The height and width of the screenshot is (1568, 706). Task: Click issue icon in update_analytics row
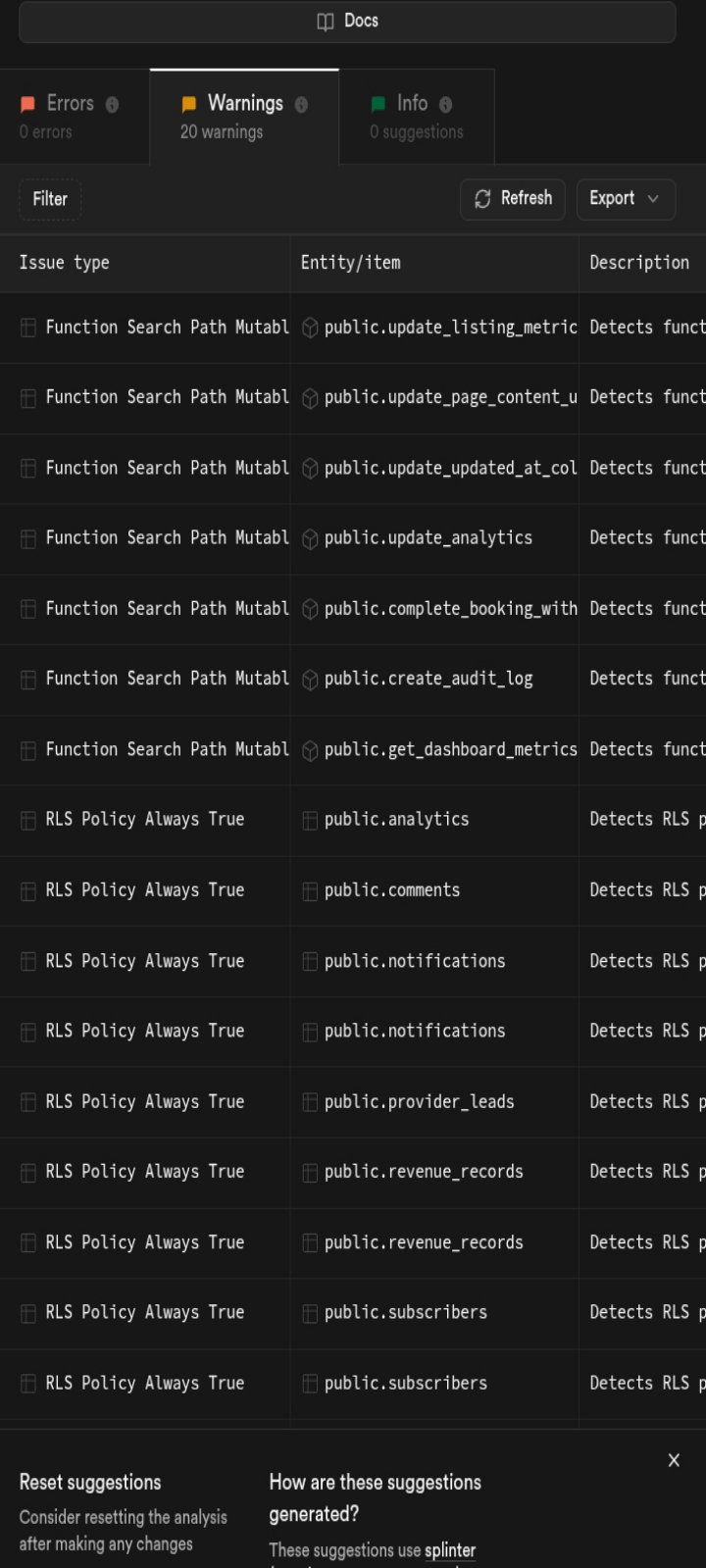(28, 538)
